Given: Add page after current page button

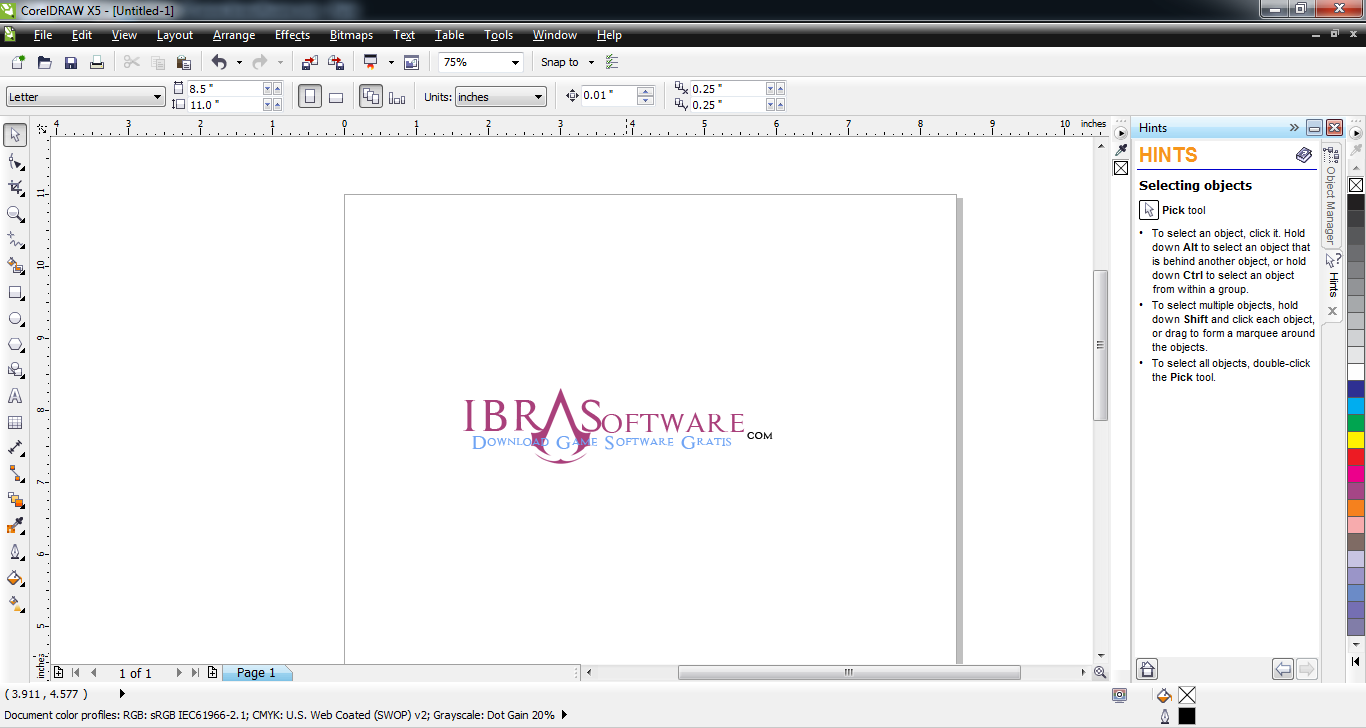Looking at the screenshot, I should click(x=212, y=673).
